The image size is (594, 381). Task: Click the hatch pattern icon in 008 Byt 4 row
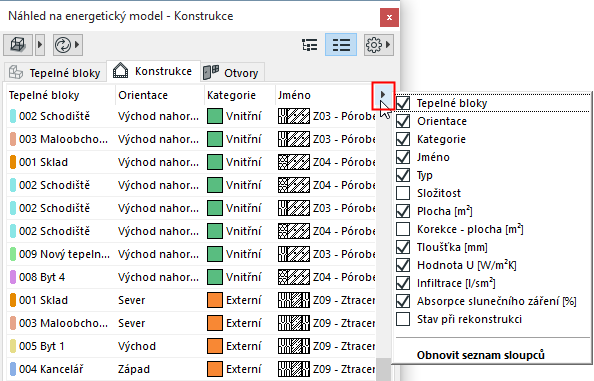pos(294,277)
